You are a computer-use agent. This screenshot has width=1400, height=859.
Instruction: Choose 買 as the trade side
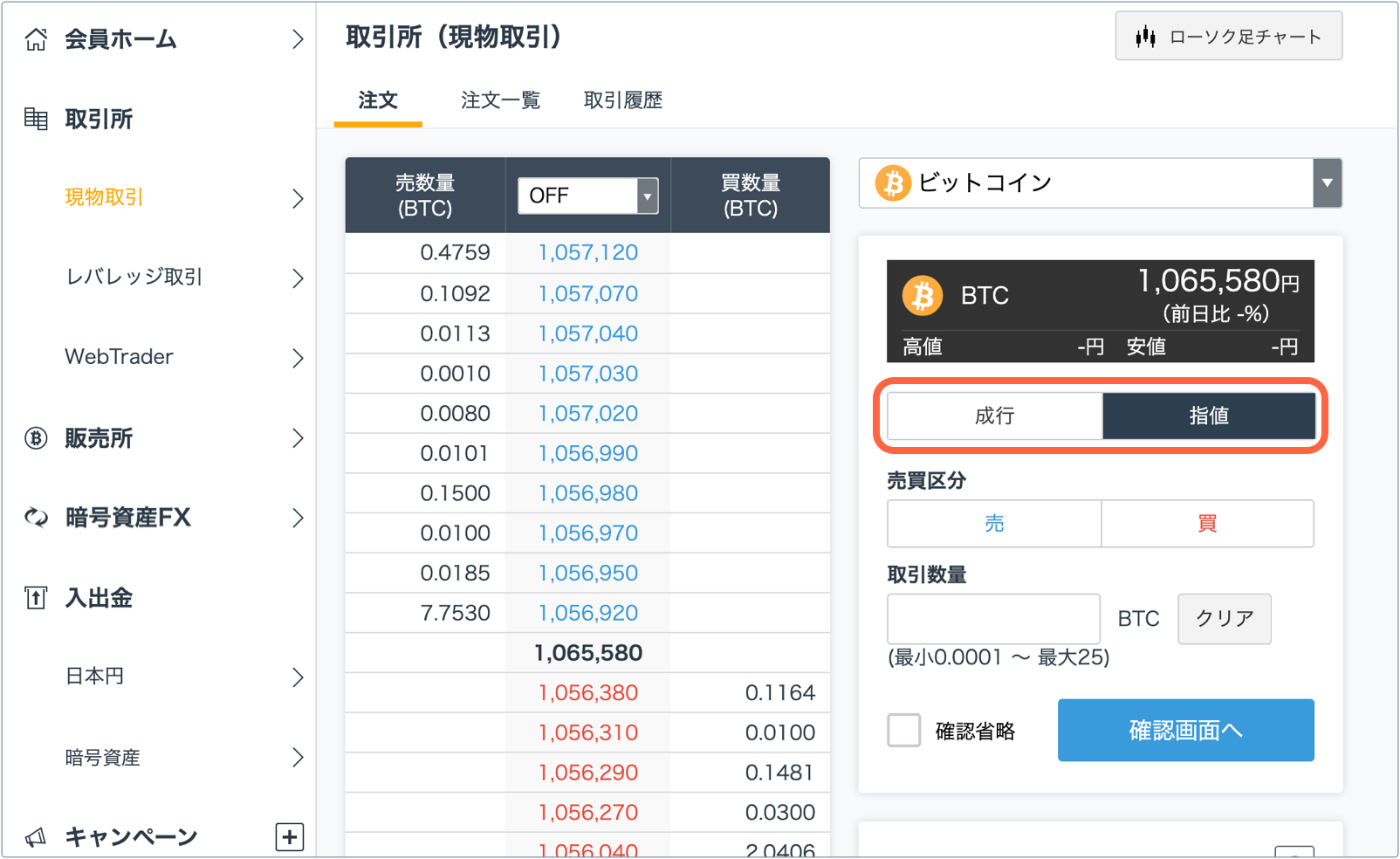point(1207,524)
